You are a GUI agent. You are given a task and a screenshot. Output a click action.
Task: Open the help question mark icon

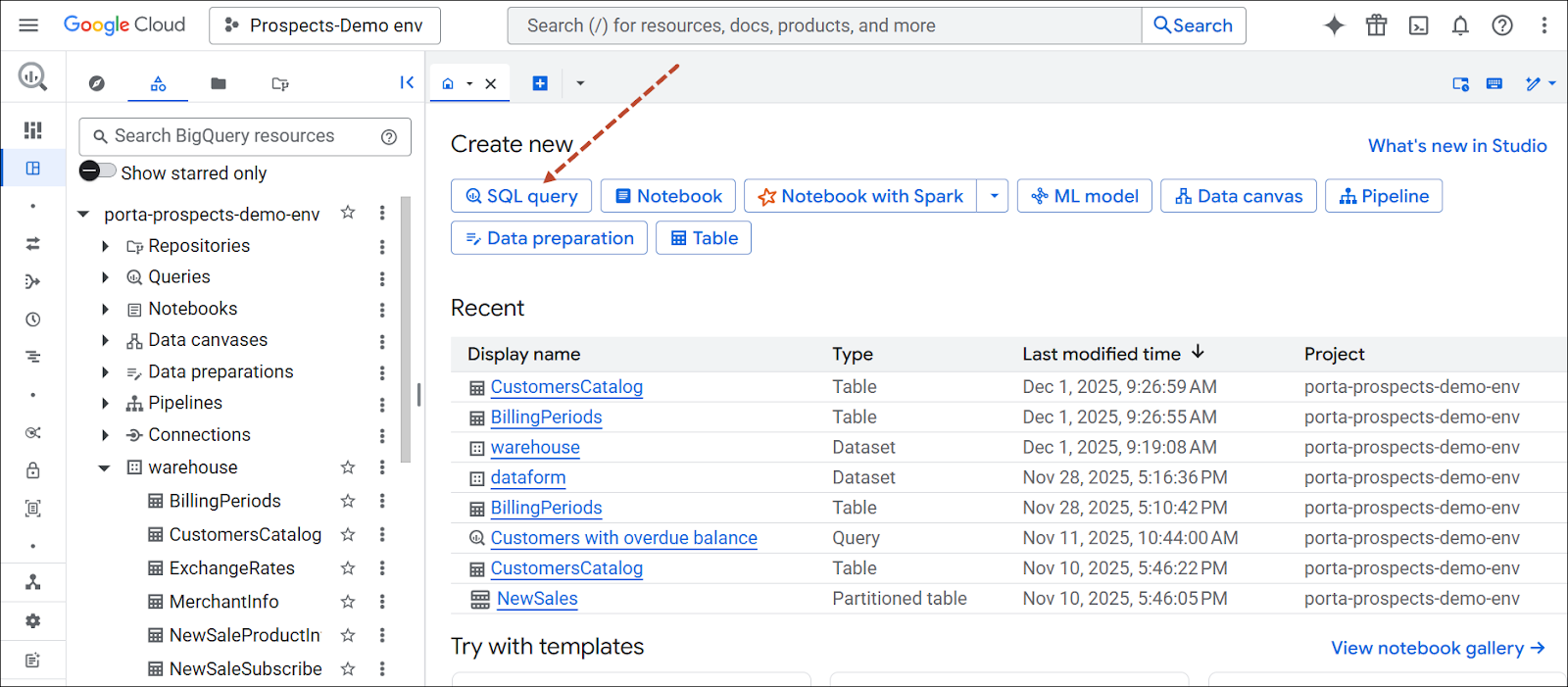click(1502, 25)
